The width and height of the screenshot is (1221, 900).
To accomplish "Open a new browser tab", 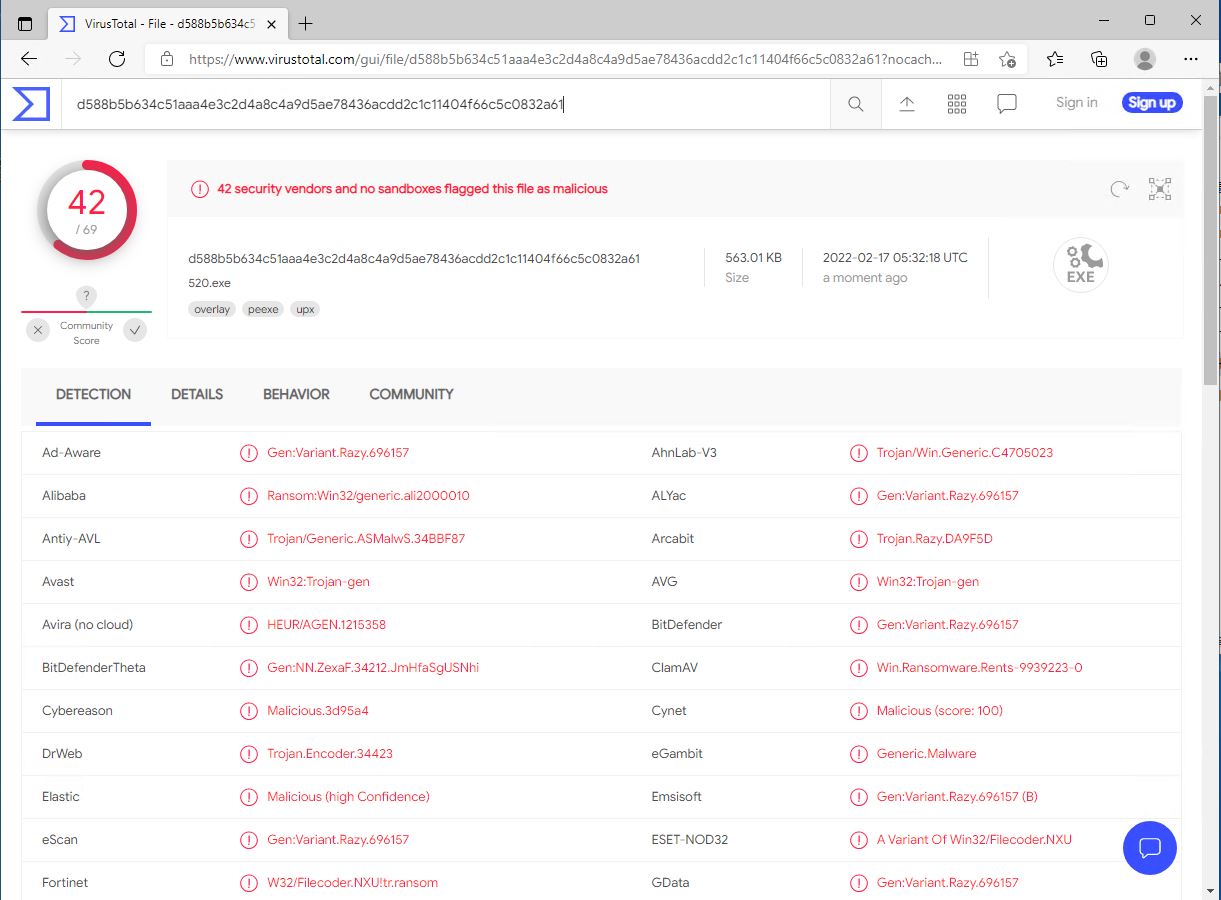I will (306, 23).
